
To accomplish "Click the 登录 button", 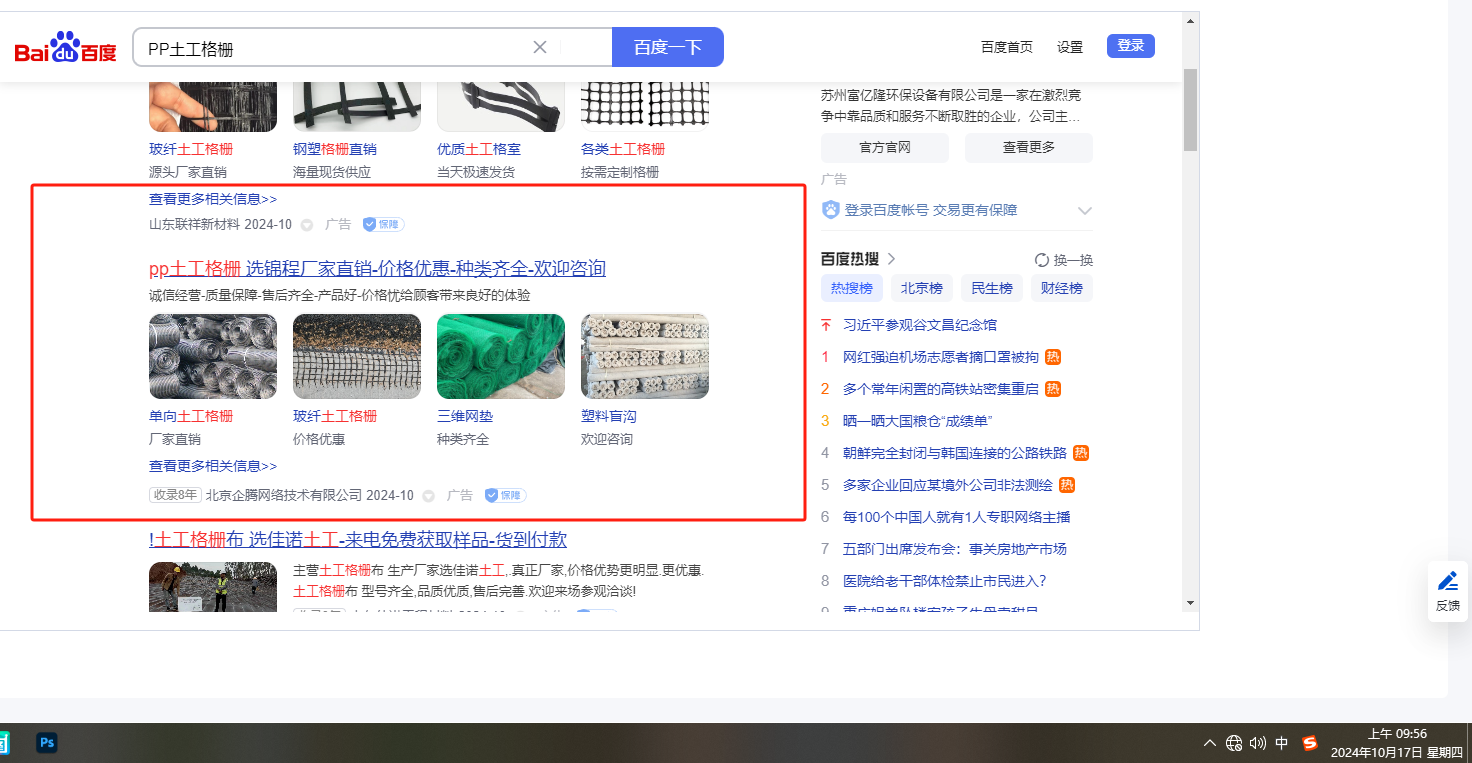I will coord(1131,46).
